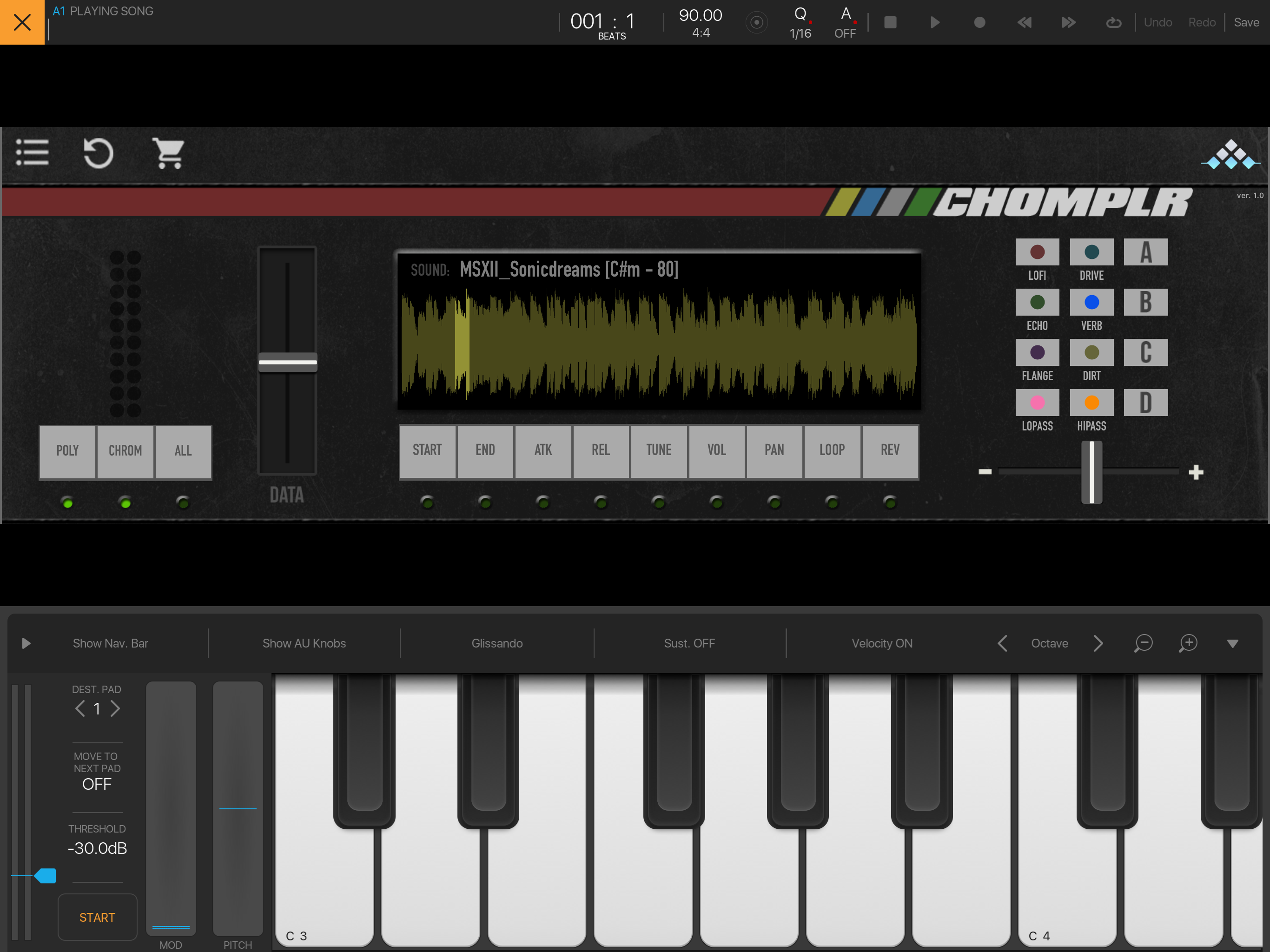Shift Octave up with right chevron
The width and height of the screenshot is (1270, 952).
point(1098,643)
